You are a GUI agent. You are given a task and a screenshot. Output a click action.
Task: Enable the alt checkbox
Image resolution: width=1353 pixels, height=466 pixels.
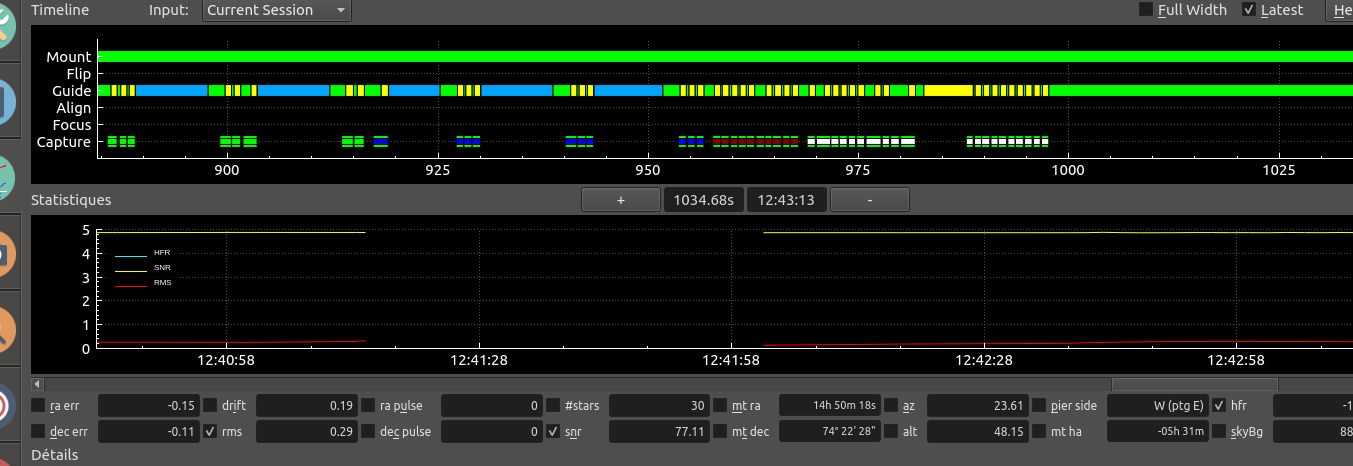(x=890, y=432)
